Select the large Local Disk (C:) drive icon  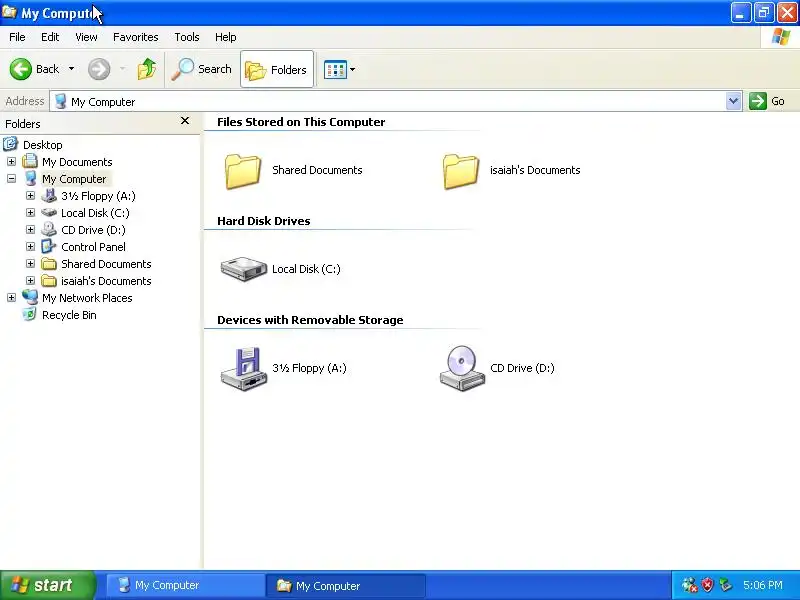click(244, 269)
